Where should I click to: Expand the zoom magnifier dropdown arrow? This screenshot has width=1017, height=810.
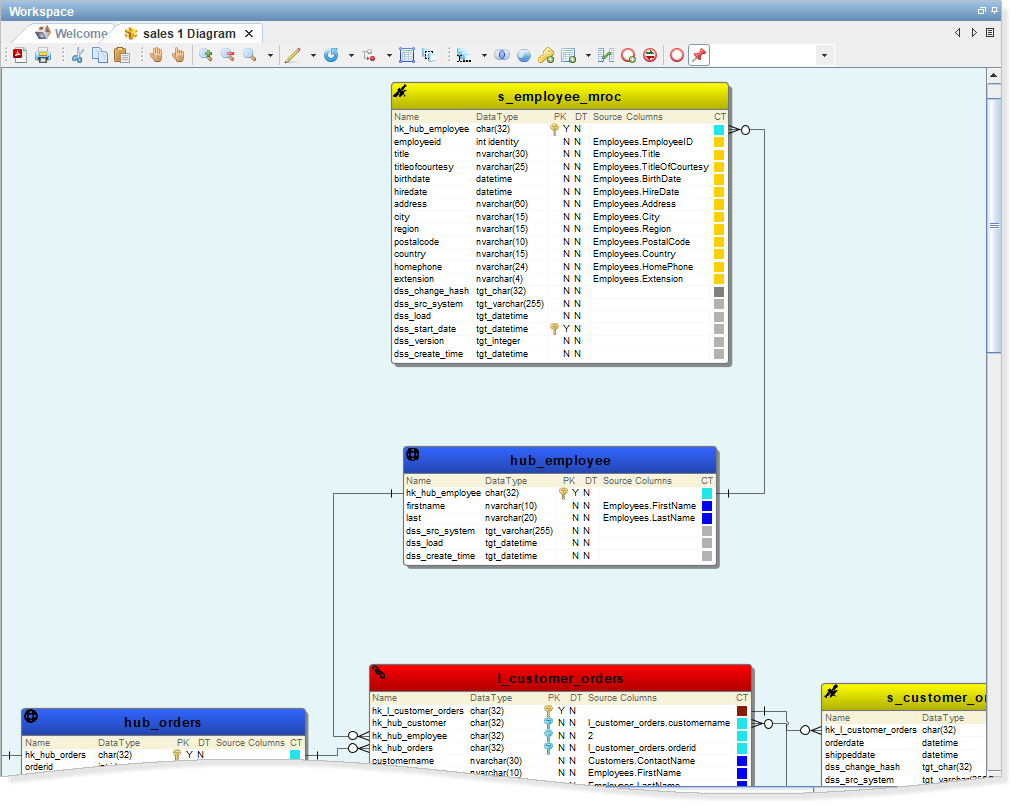[x=270, y=56]
